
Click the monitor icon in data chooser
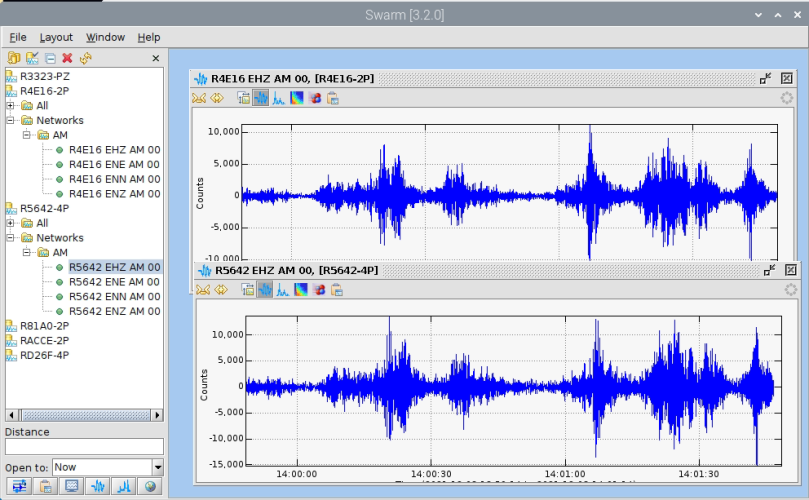[72, 487]
